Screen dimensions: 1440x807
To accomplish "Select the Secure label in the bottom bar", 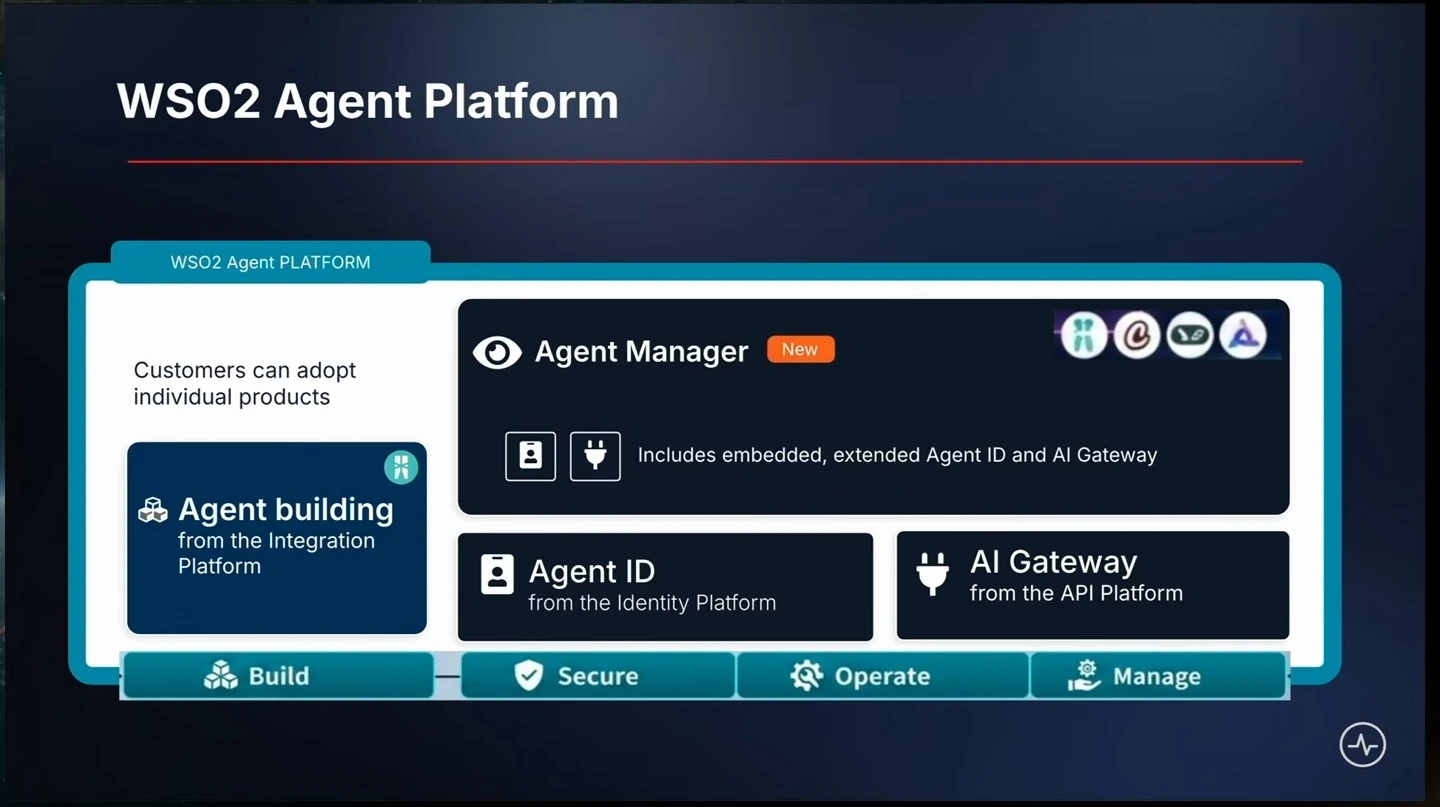I will pos(598,676).
